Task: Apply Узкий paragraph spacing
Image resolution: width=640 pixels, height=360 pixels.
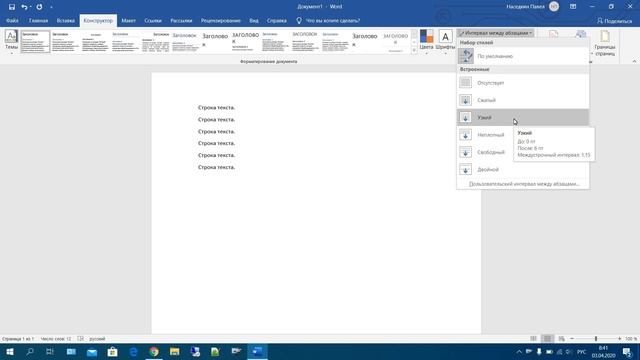Action: coord(522,118)
